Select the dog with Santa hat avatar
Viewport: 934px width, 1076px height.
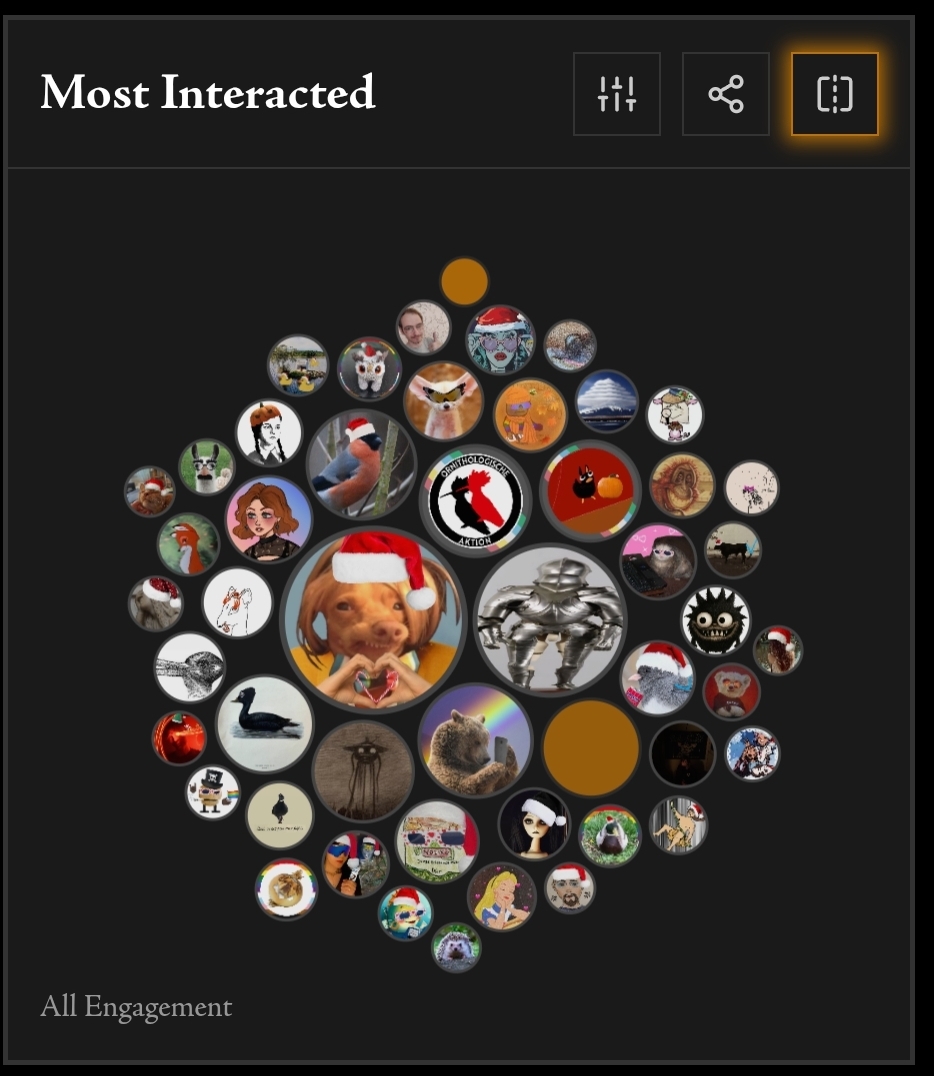(374, 620)
